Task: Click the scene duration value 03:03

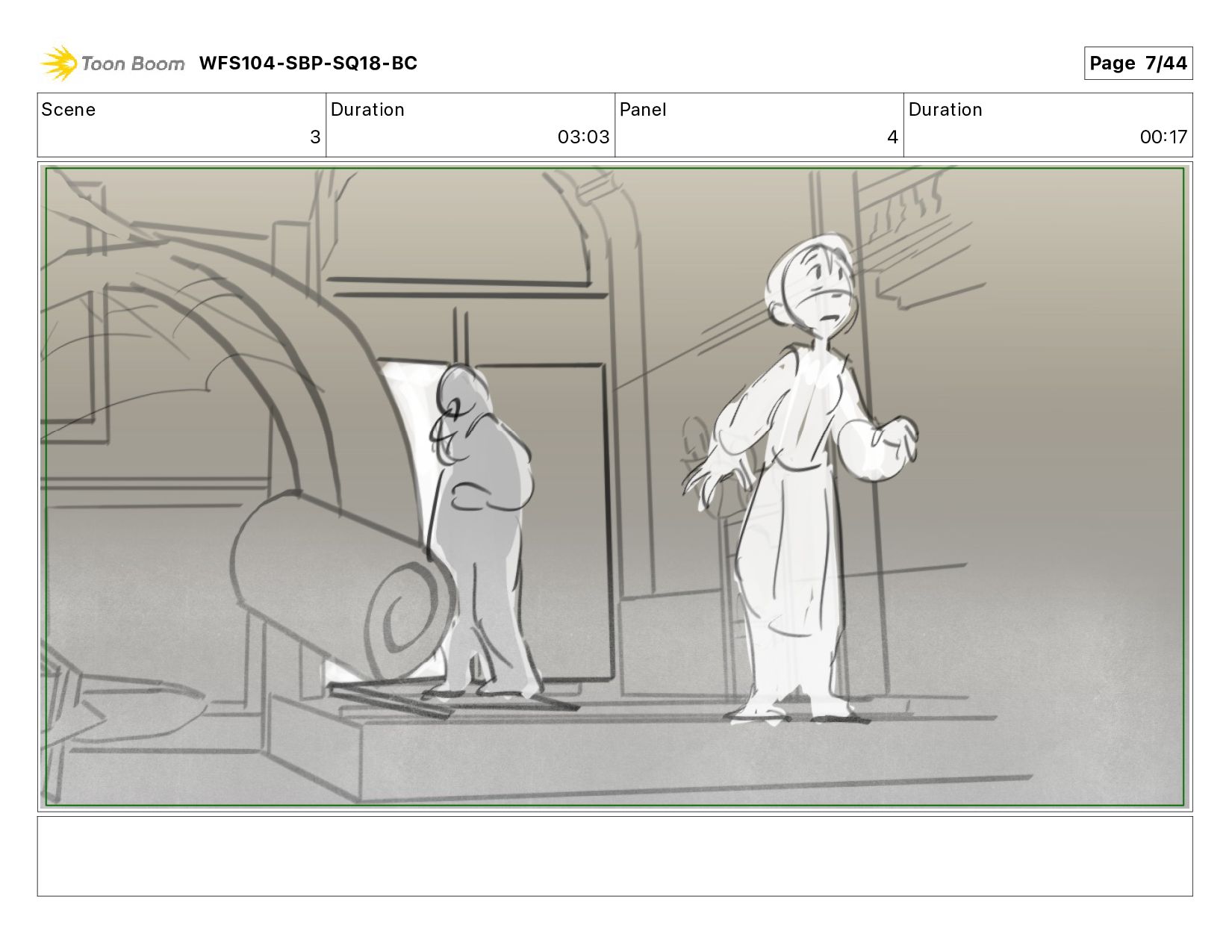Action: click(583, 137)
